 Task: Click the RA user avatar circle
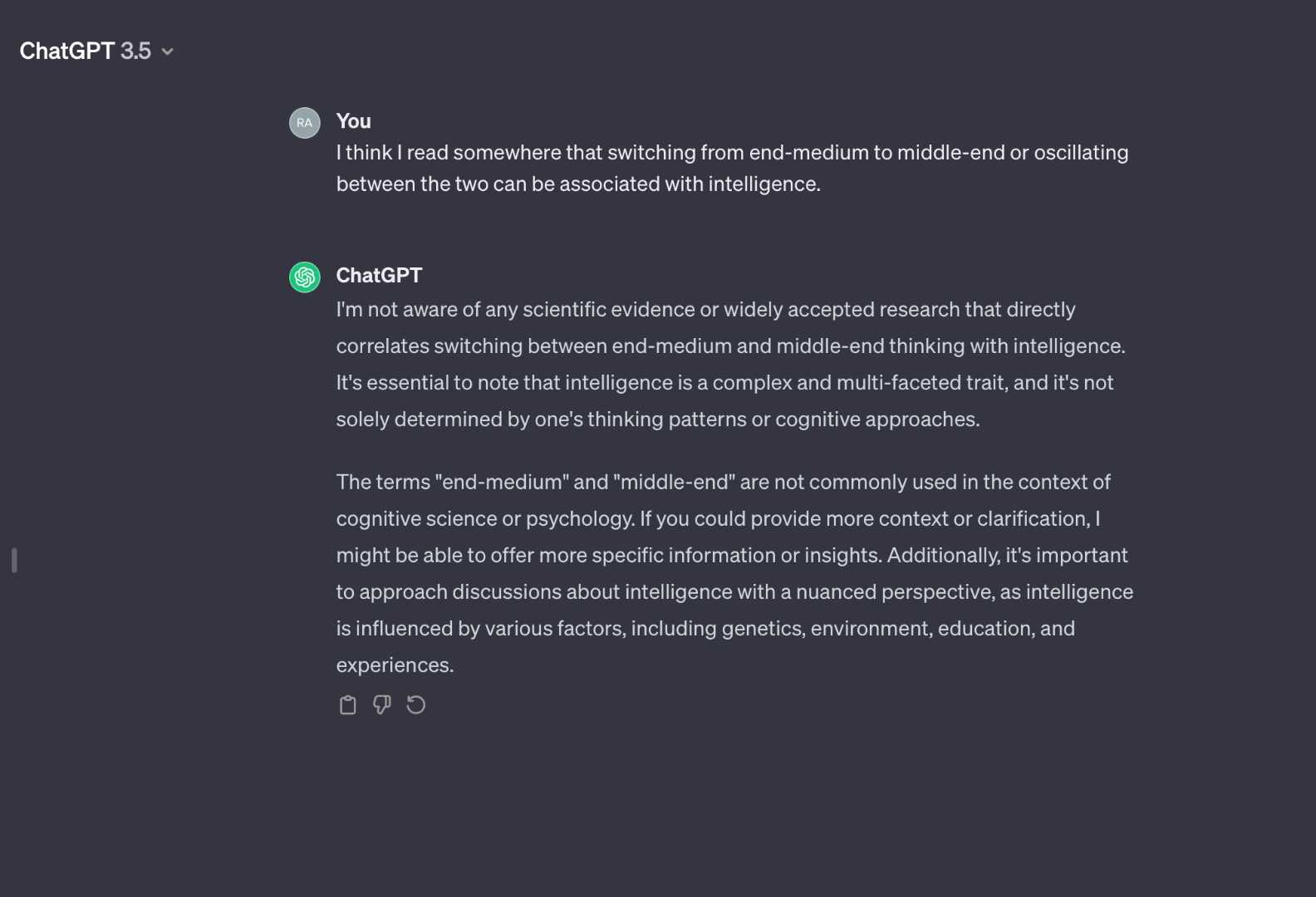(x=305, y=123)
